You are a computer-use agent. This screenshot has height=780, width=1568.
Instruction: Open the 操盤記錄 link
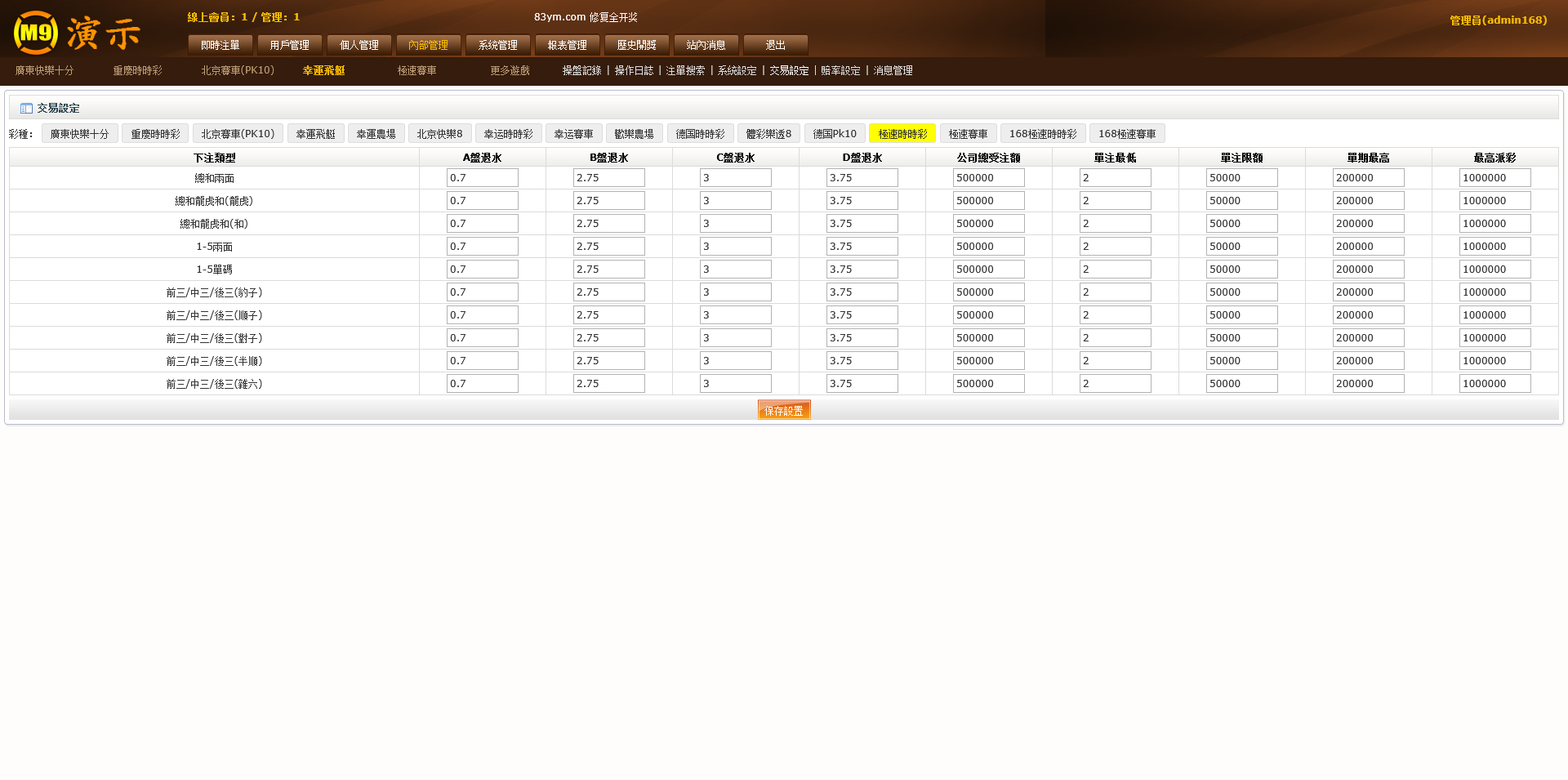581,71
